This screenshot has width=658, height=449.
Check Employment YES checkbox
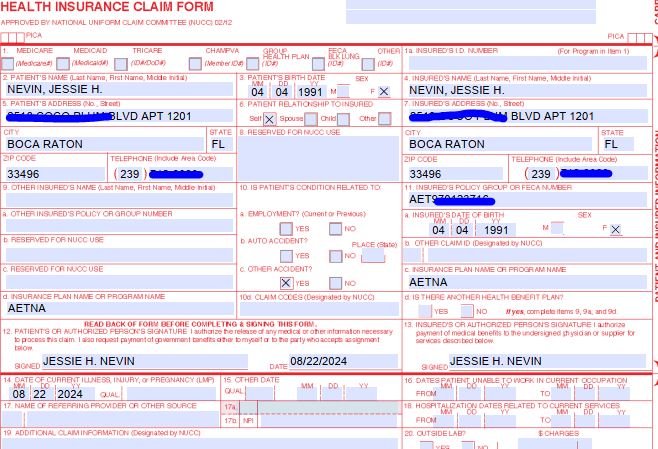(286, 229)
